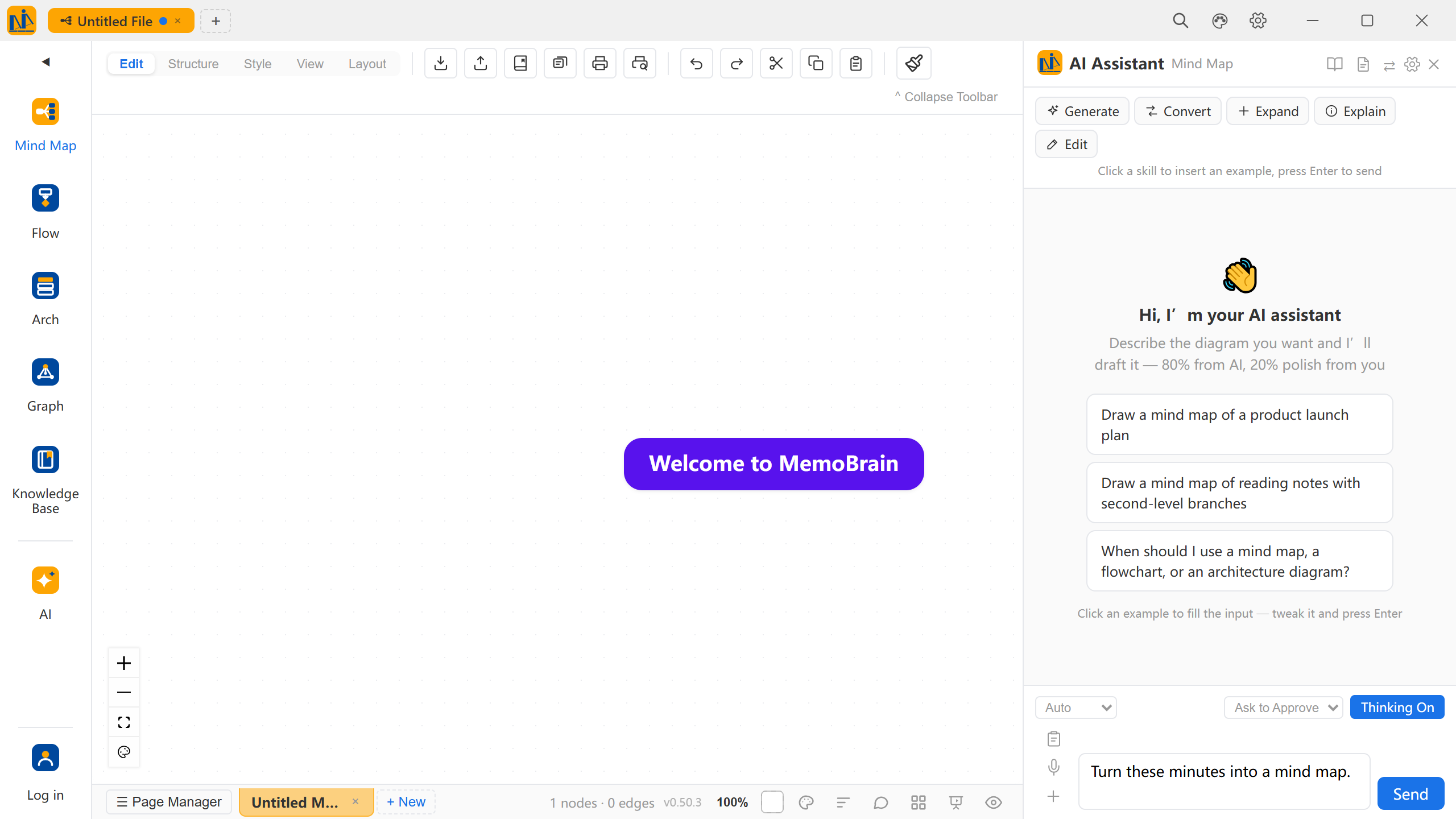The height and width of the screenshot is (819, 1456).
Task: Cut selection with scissors icon
Action: (x=776, y=63)
